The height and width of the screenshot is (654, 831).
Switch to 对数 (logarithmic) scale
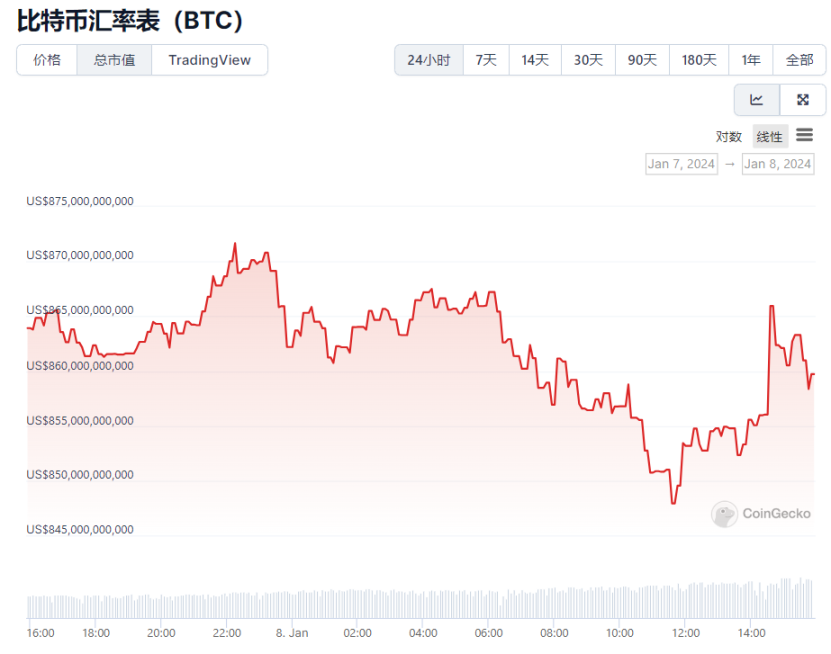tap(729, 137)
